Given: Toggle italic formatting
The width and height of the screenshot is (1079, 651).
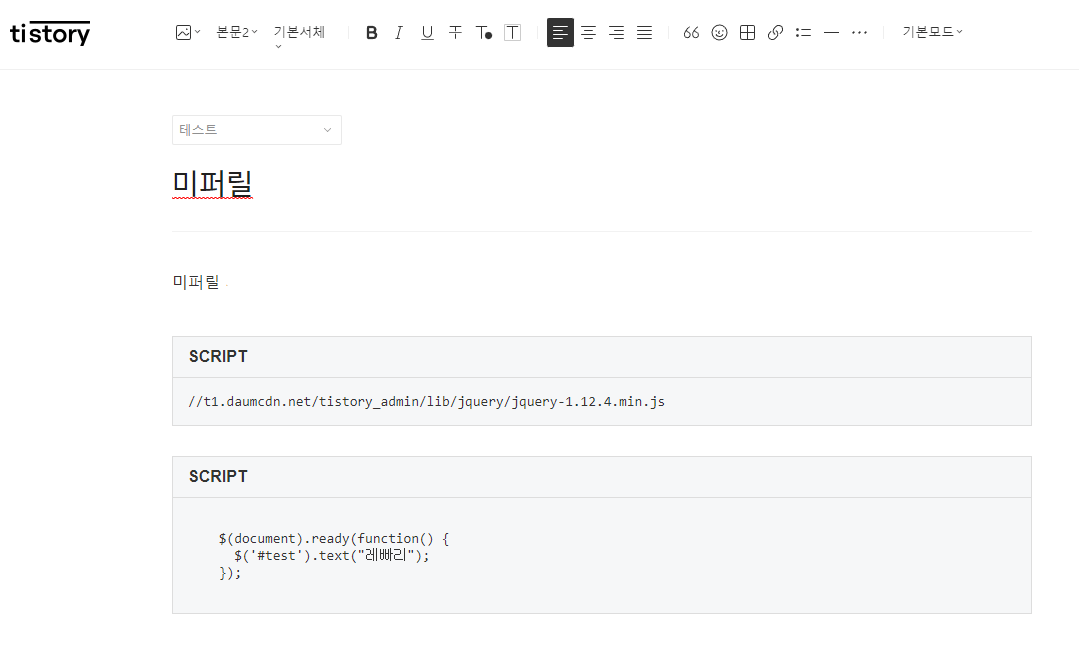Looking at the screenshot, I should [398, 32].
